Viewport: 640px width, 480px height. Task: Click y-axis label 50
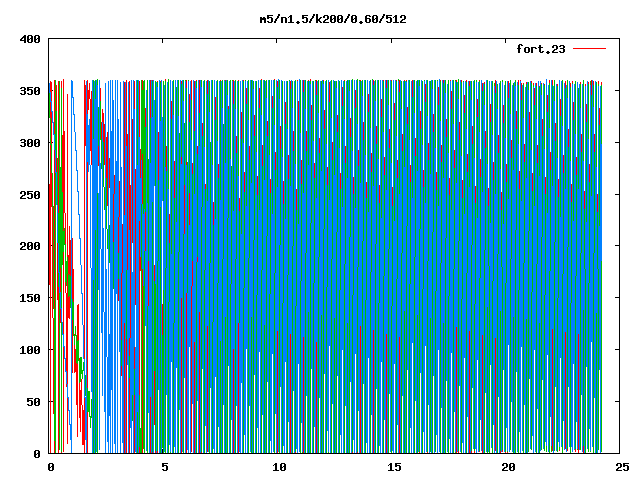[33, 402]
